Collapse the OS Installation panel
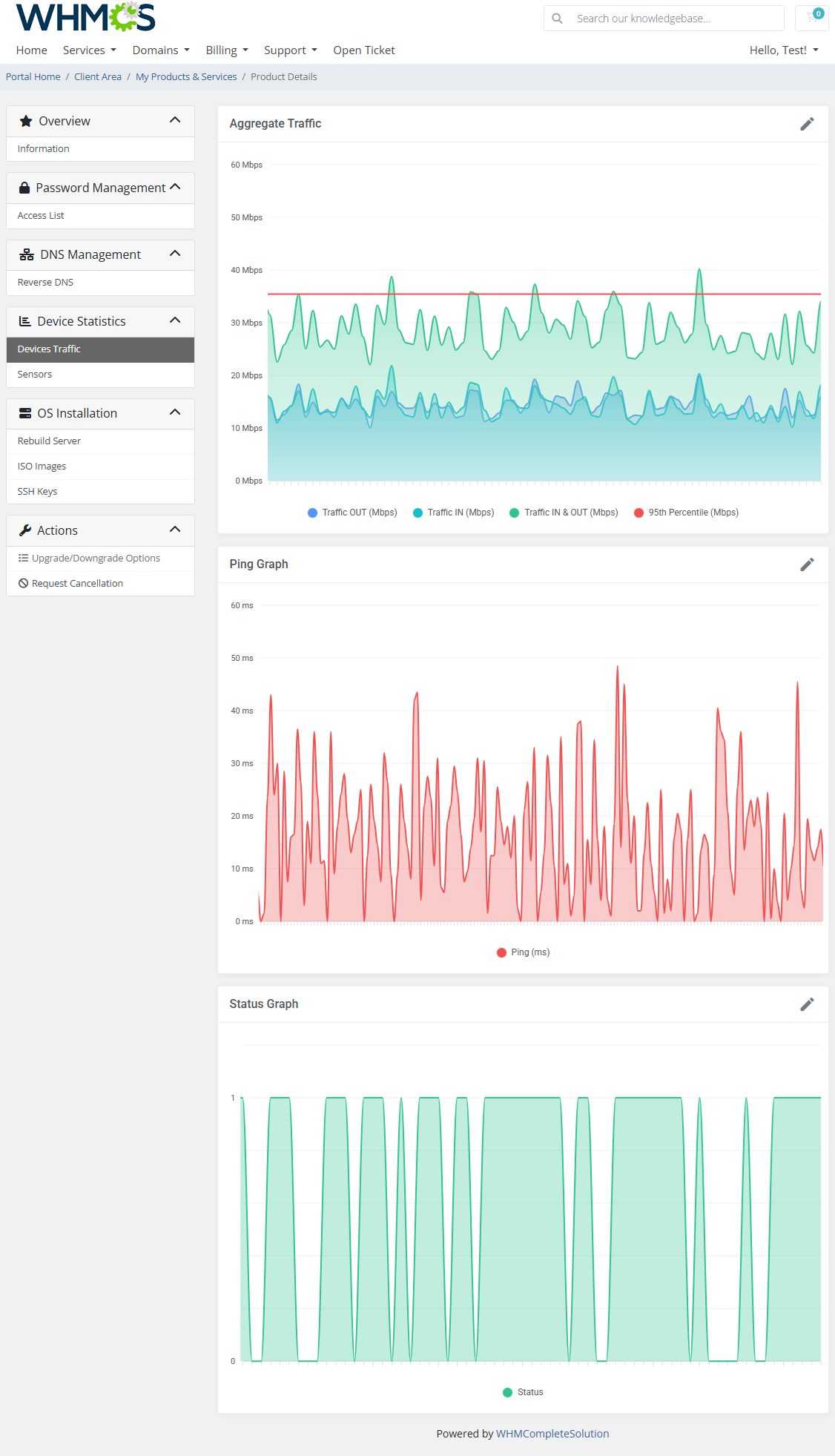The height and width of the screenshot is (1456, 835). point(175,412)
